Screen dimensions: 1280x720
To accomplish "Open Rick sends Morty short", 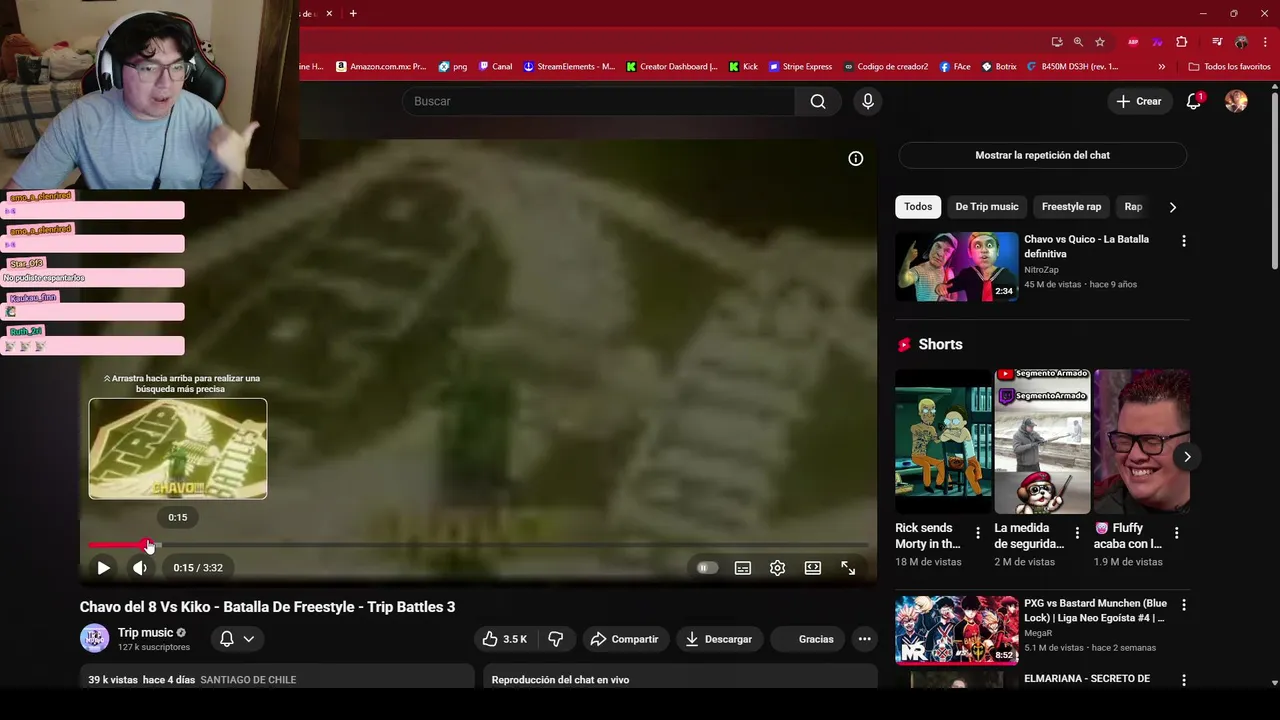I will coord(943,441).
